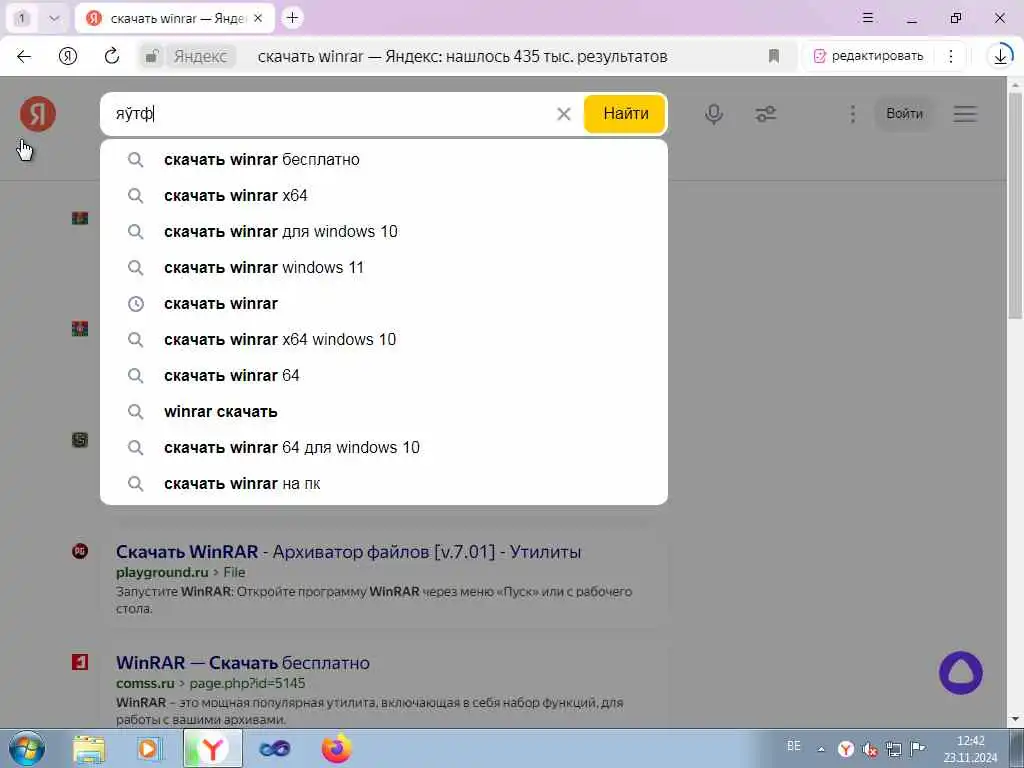The height and width of the screenshot is (768, 1024).
Task: Click the tab counter showing 1
Action: pos(22,18)
